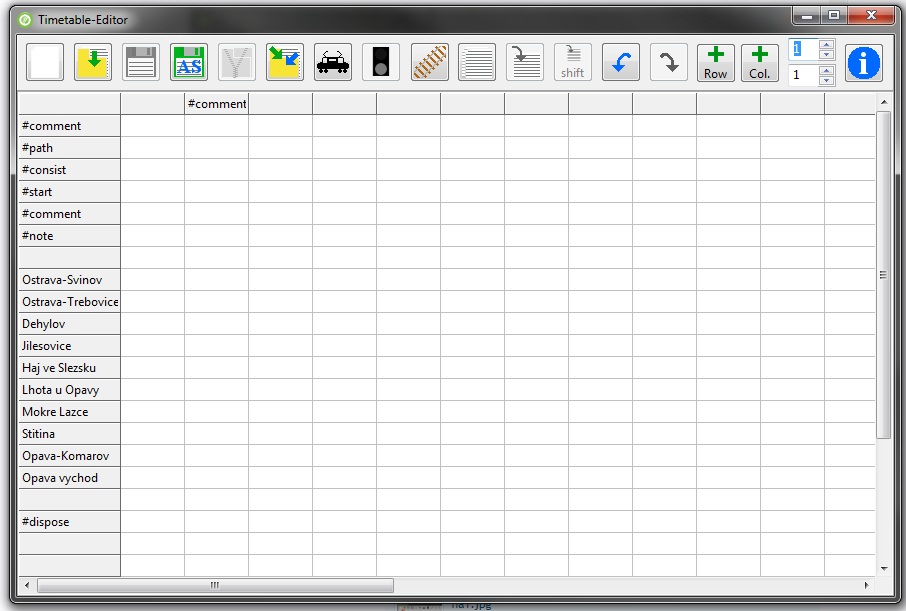Click the redo gray arrow button
Image resolution: width=906 pixels, height=611 pixels.
coord(669,62)
